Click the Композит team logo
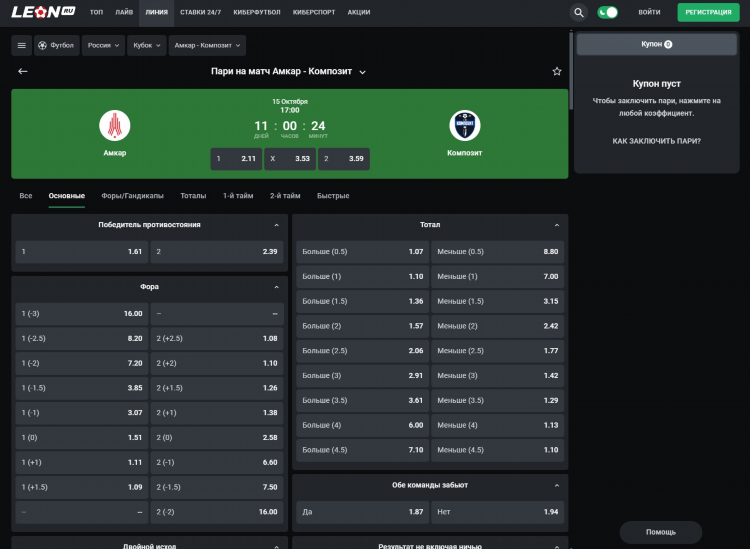 point(464,125)
